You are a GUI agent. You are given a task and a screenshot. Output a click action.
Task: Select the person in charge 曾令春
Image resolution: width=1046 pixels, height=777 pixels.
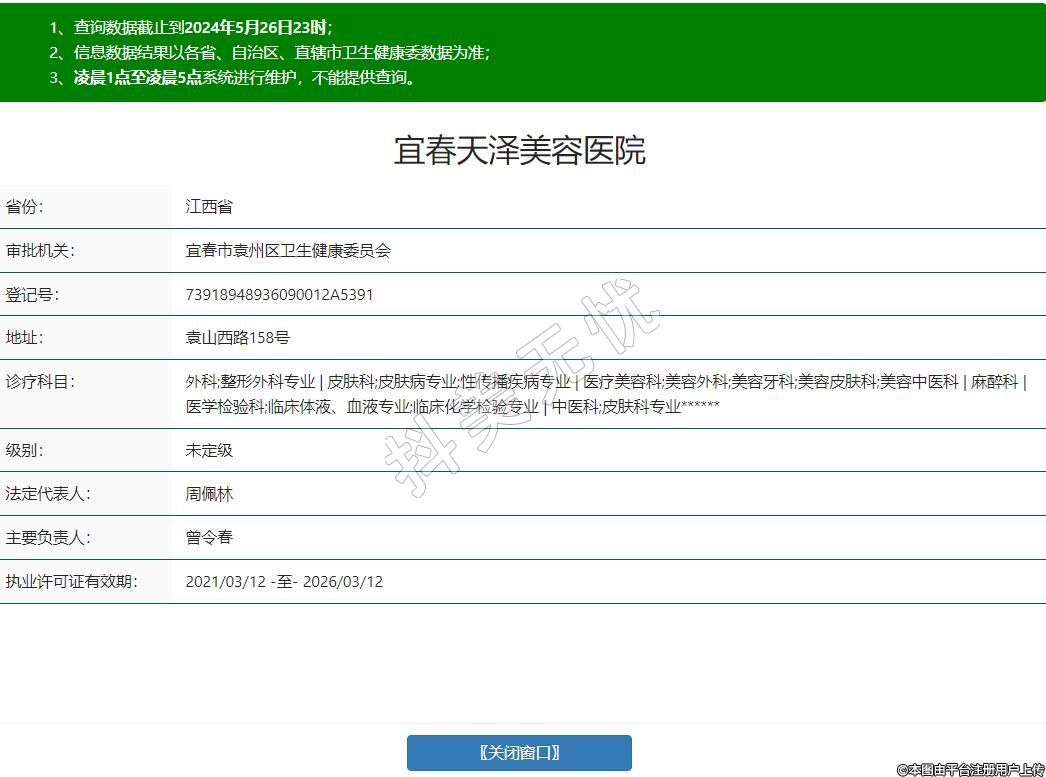[209, 538]
